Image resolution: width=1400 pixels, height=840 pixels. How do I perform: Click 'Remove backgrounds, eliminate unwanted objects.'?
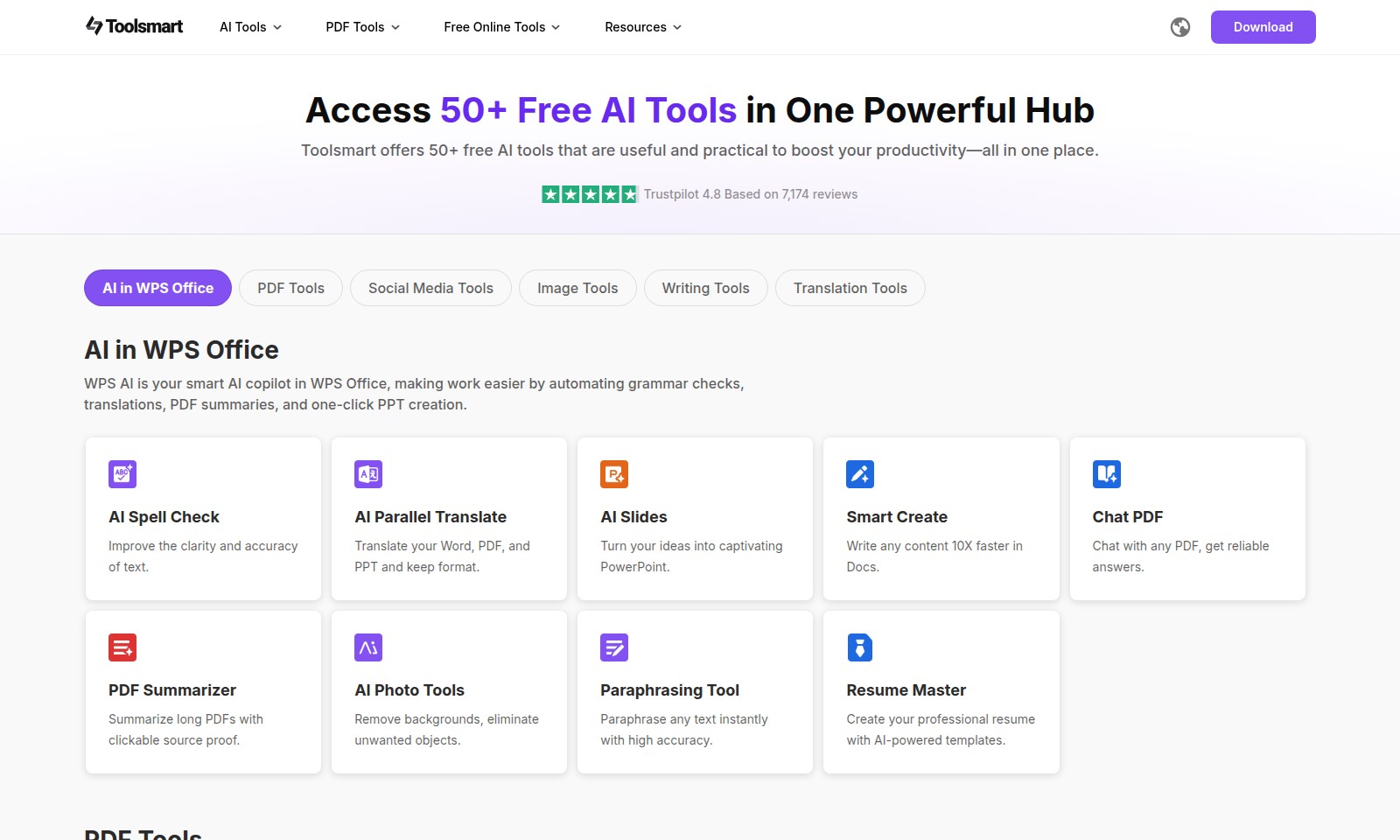(446, 730)
